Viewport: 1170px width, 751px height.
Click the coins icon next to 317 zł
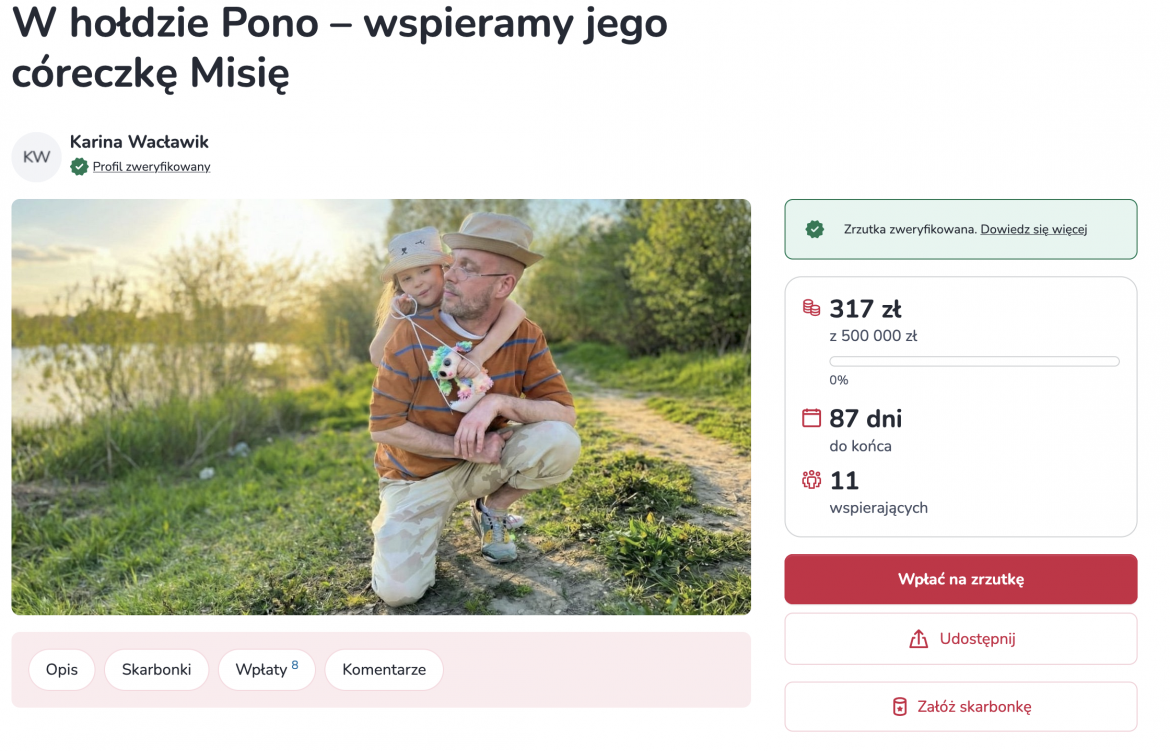click(811, 308)
